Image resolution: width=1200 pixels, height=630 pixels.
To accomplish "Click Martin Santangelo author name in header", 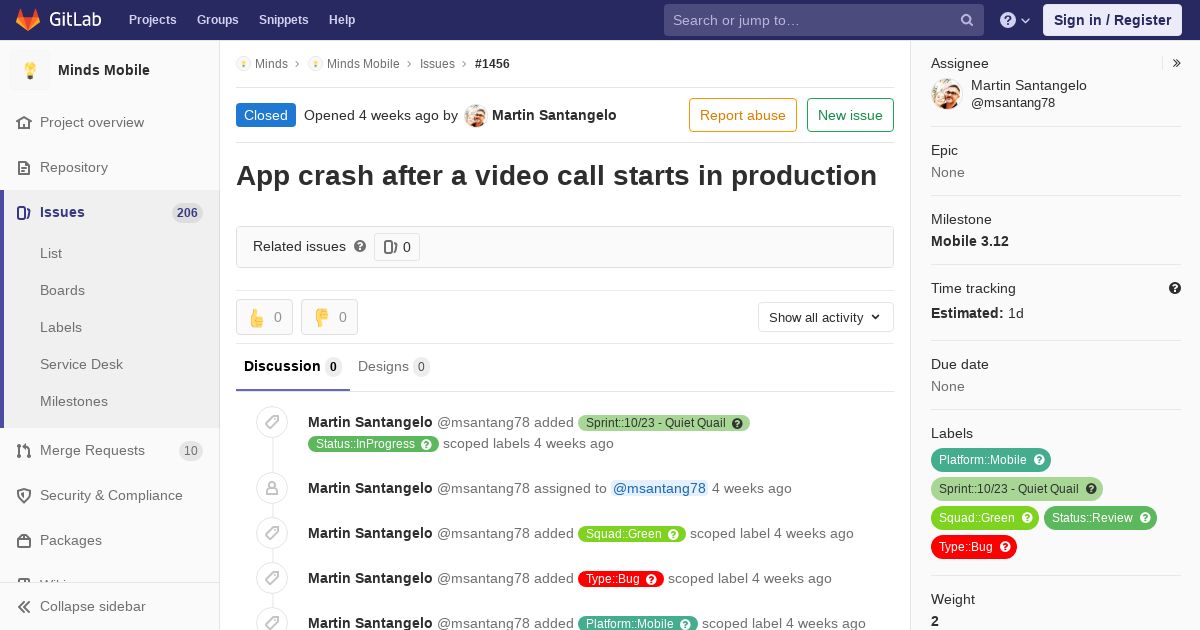I will (x=554, y=115).
